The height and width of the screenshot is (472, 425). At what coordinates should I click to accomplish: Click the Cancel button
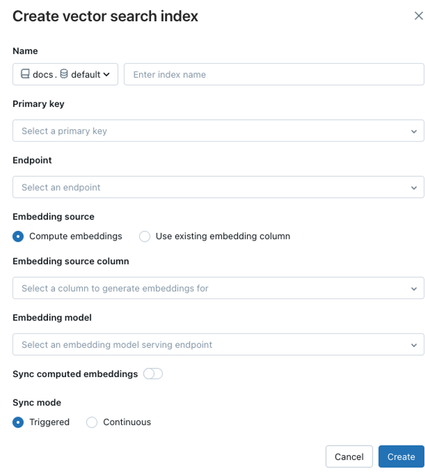click(x=349, y=456)
